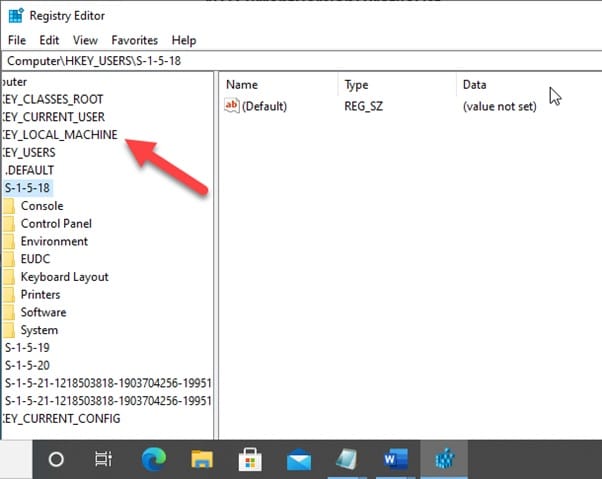
Task: Select the EUDC subkey
Action: pyautogui.click(x=35, y=259)
